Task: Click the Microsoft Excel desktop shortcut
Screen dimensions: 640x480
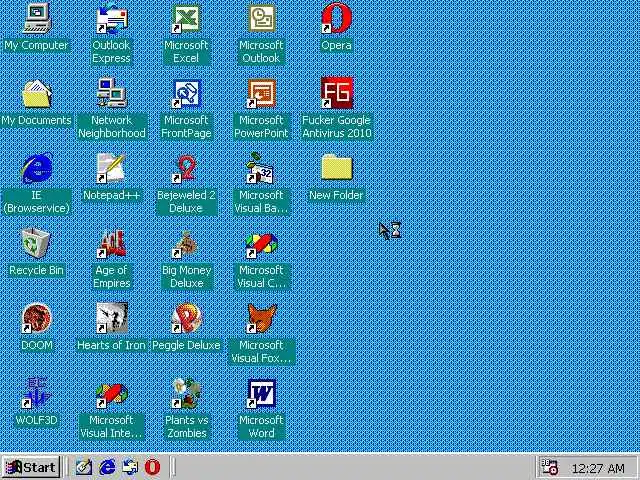Action: (x=186, y=18)
